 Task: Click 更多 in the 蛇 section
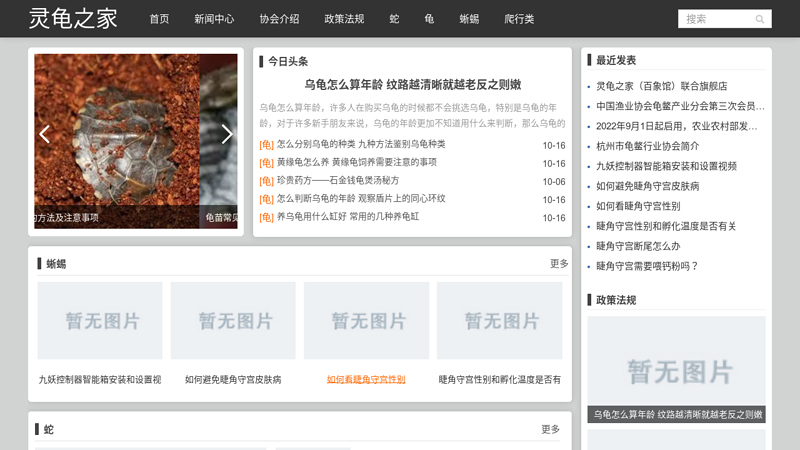tap(551, 429)
